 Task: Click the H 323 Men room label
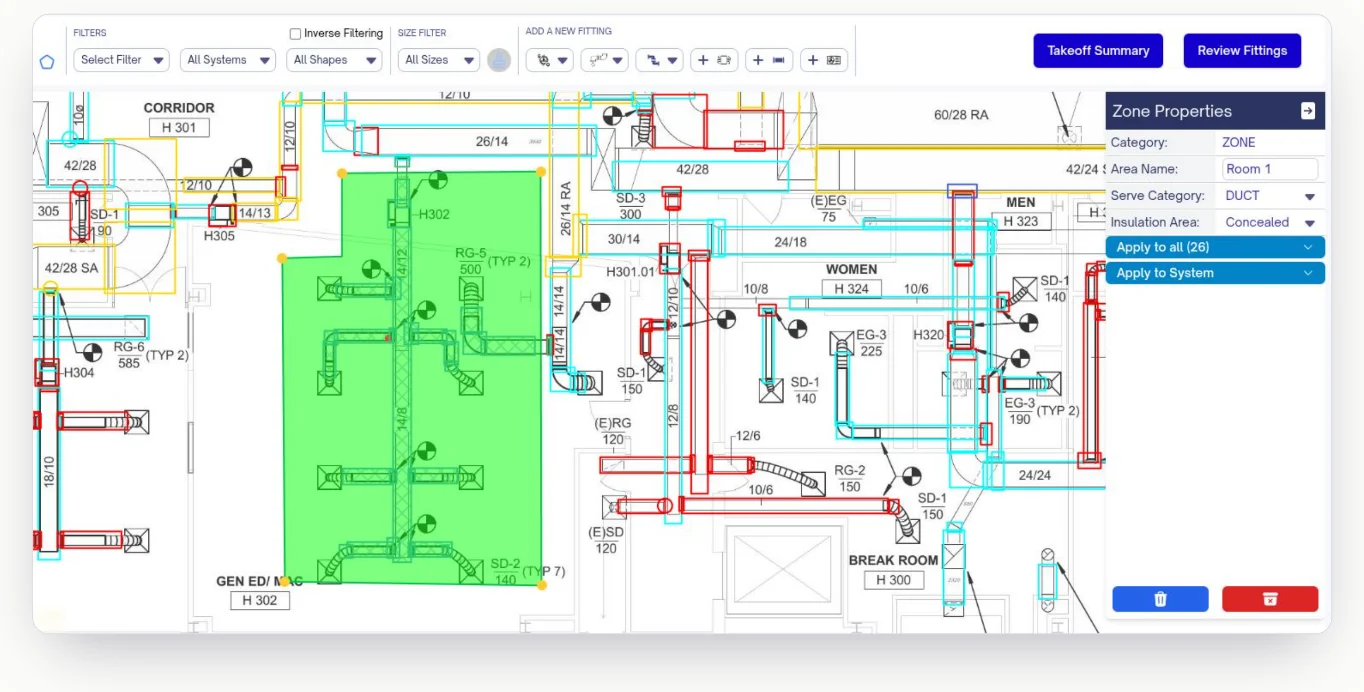coord(1021,221)
